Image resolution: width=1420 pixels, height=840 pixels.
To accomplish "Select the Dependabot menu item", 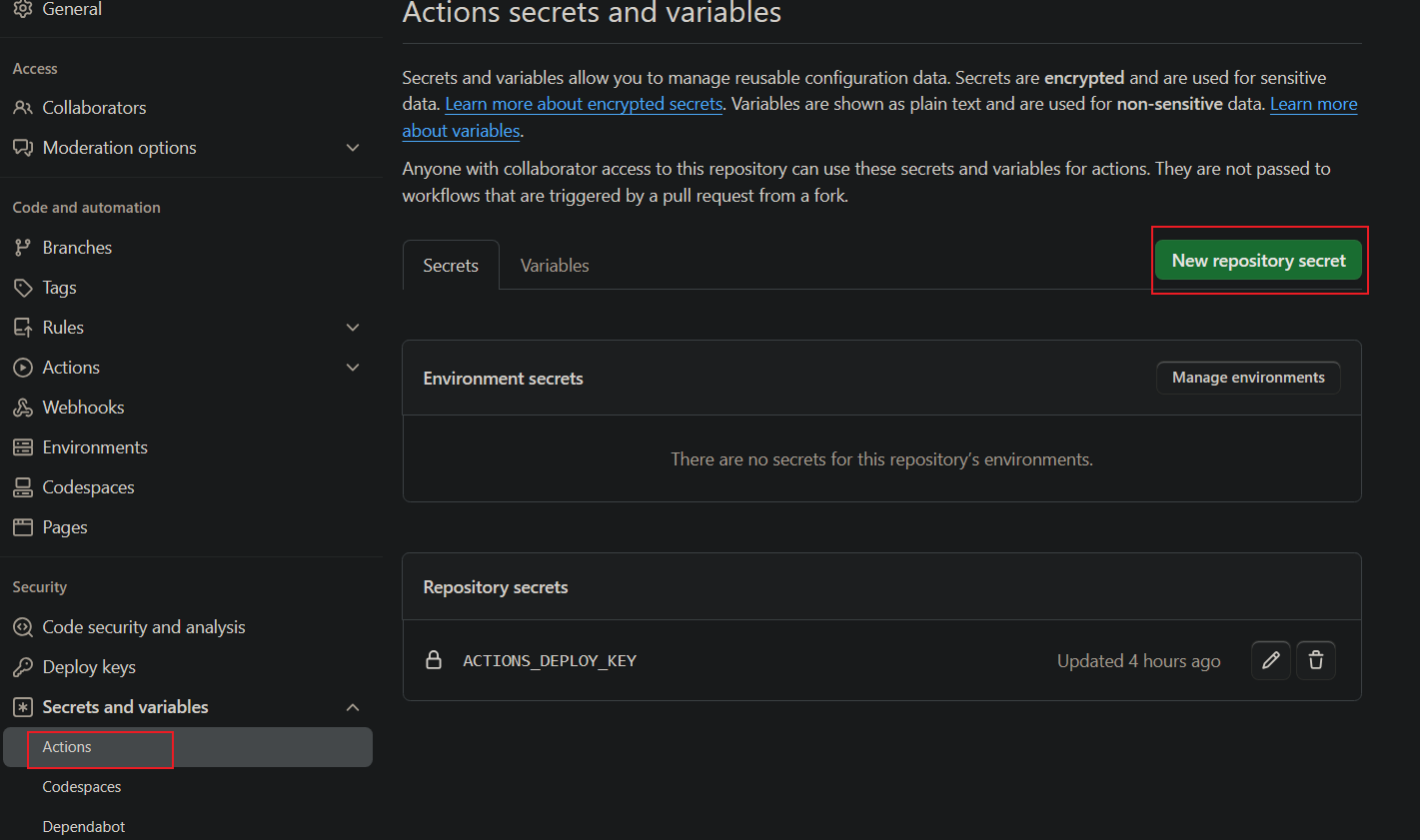I will point(83,826).
